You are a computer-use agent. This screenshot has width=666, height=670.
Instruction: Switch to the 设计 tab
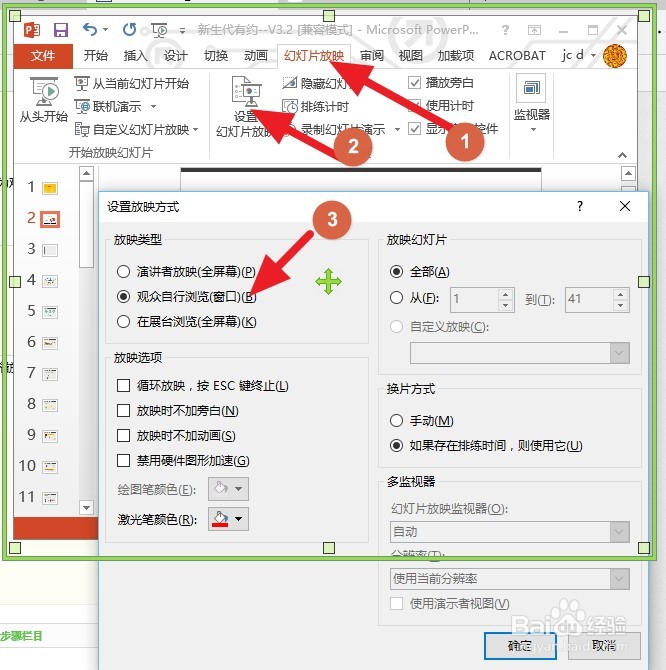tap(175, 56)
